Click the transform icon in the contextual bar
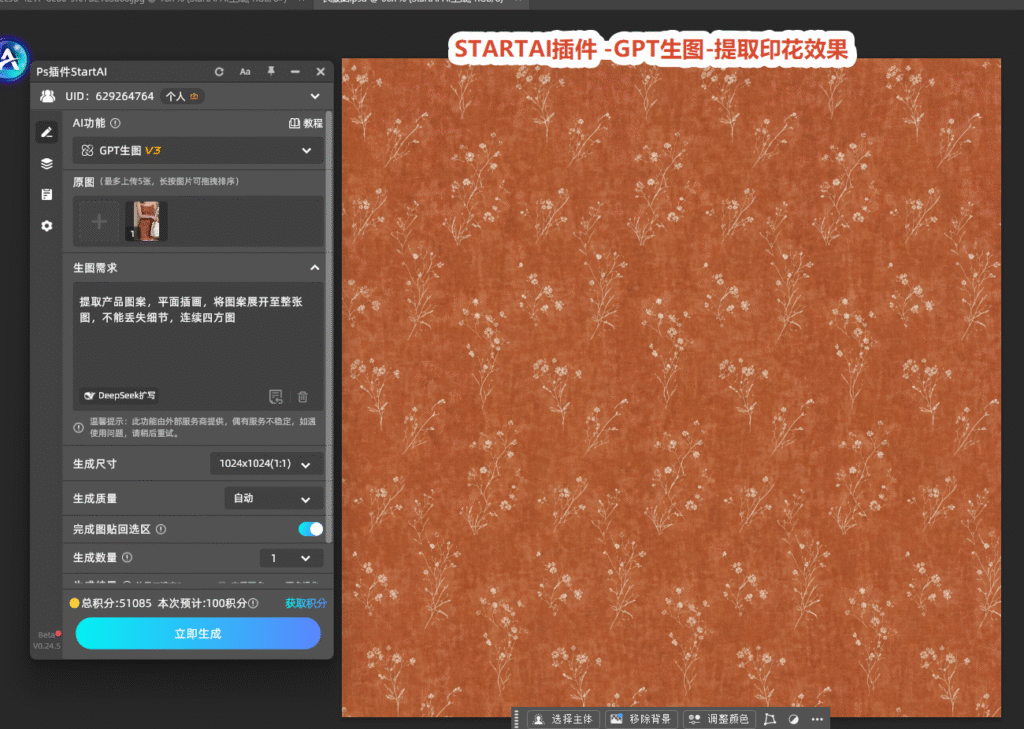 coord(769,719)
